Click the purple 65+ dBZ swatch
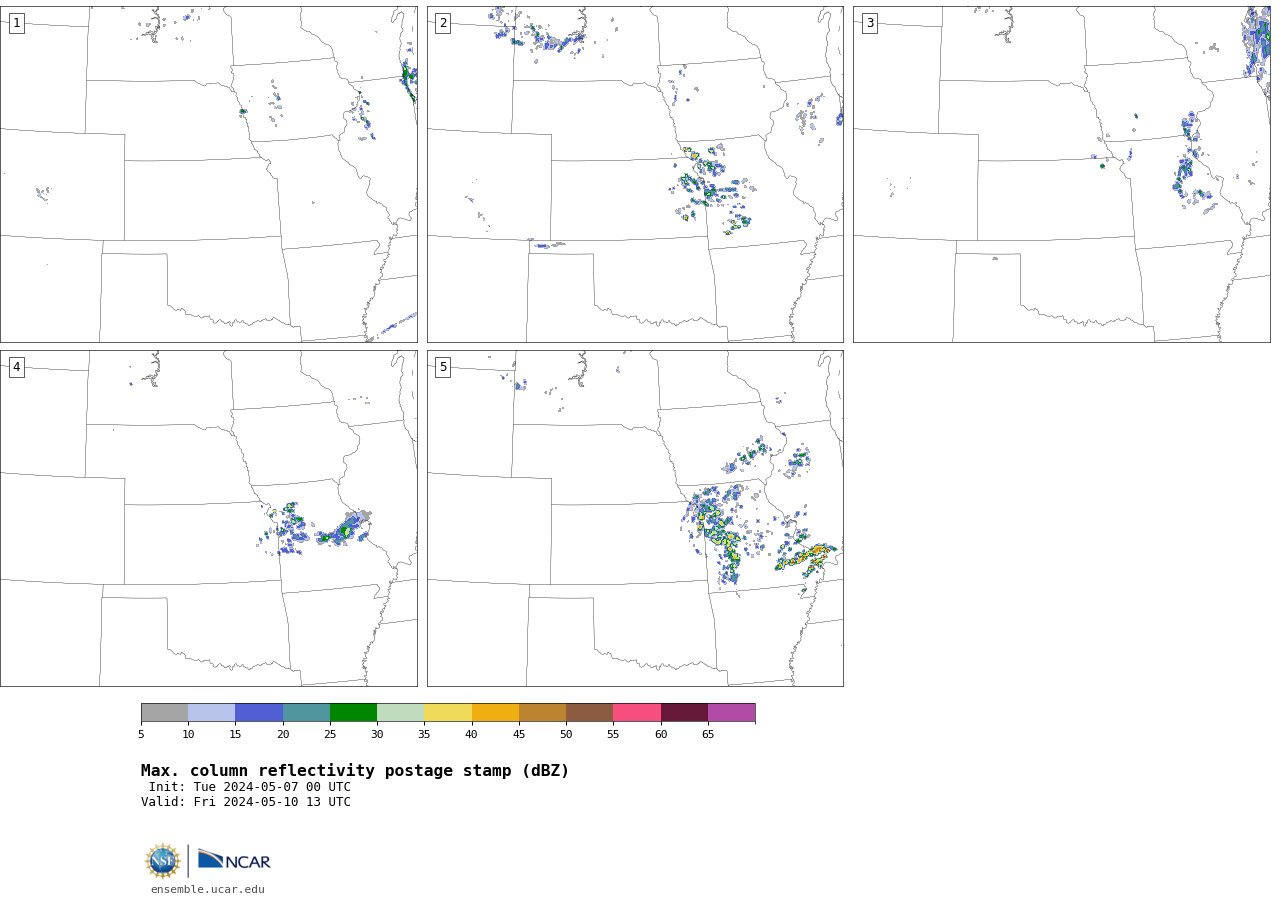Screen dimensions: 1280x901 [731, 712]
